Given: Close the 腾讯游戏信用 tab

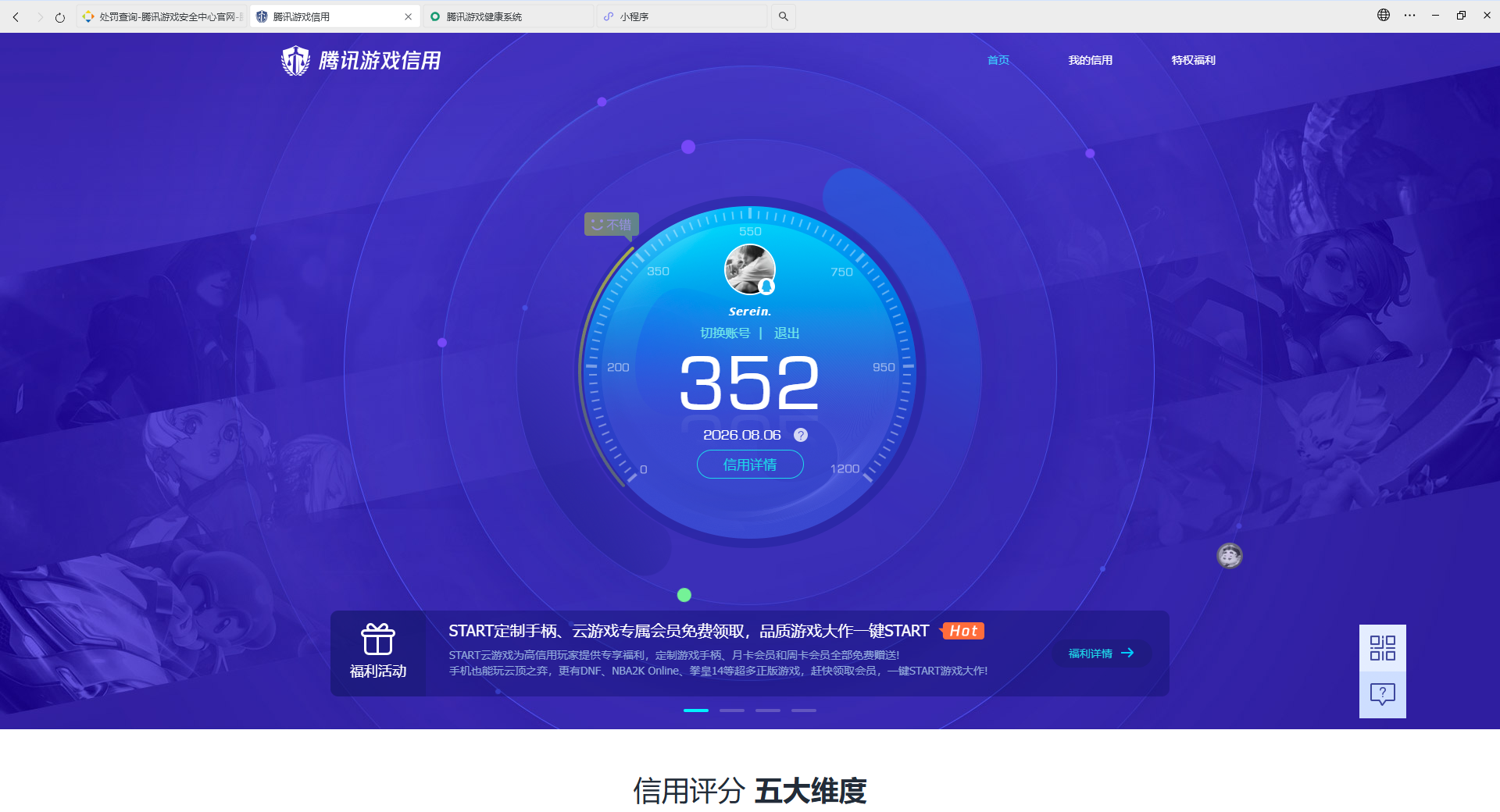Looking at the screenshot, I should (408, 16).
